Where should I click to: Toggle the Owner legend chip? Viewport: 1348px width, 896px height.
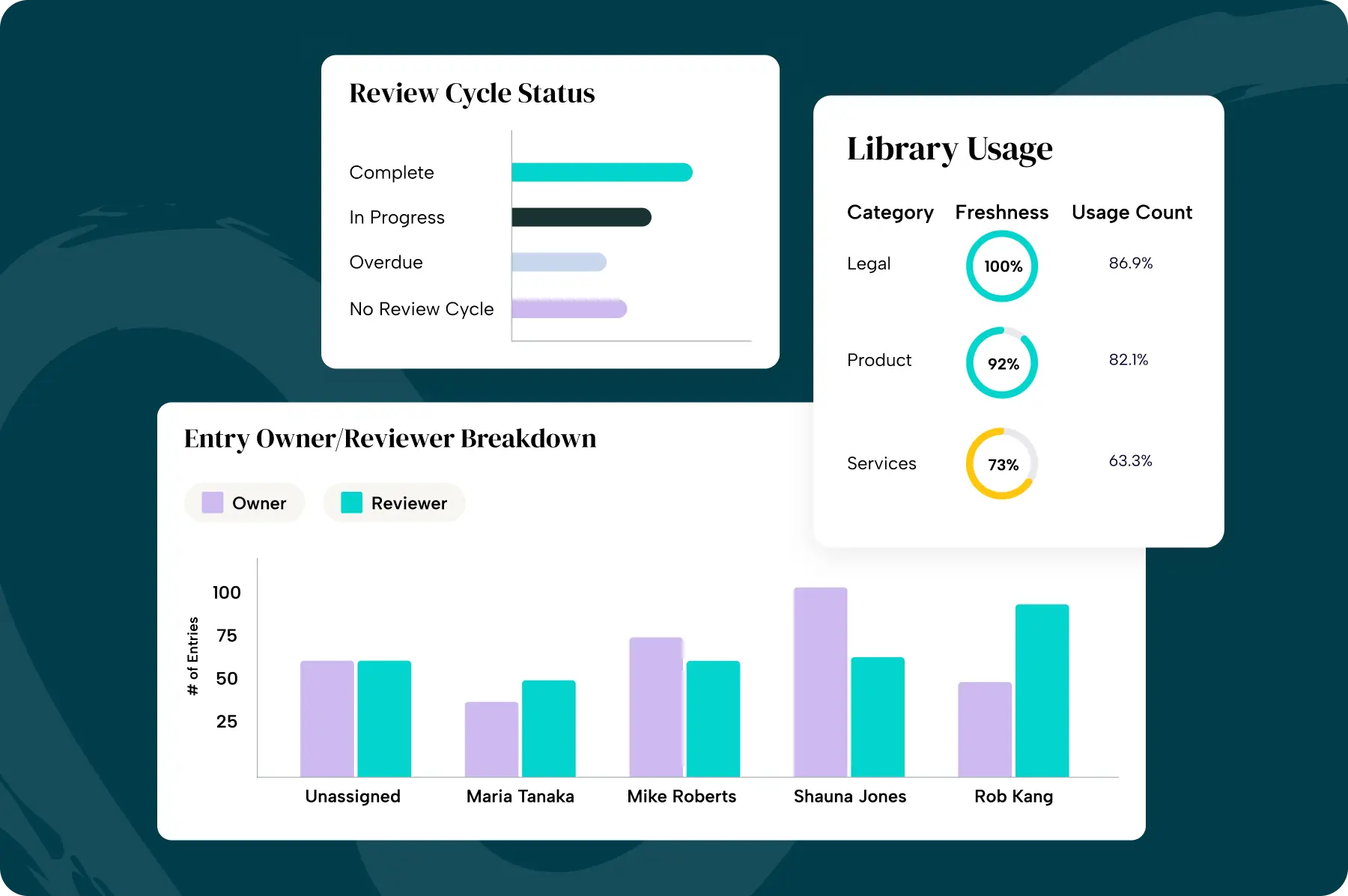(245, 503)
